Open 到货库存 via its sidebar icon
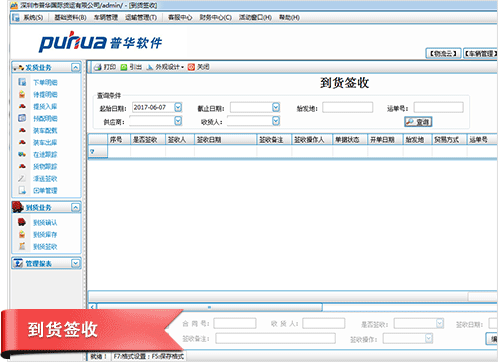Screen dimensions: 499x362 [22, 234]
